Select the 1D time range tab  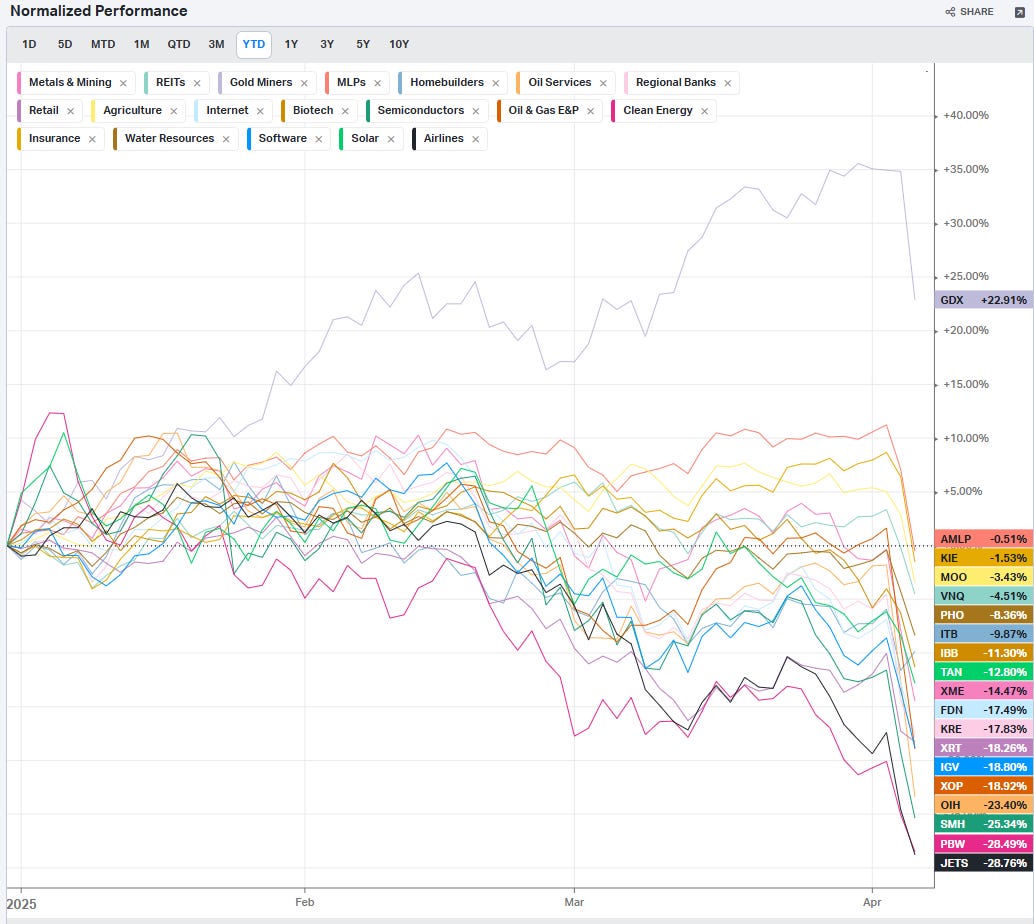point(29,44)
